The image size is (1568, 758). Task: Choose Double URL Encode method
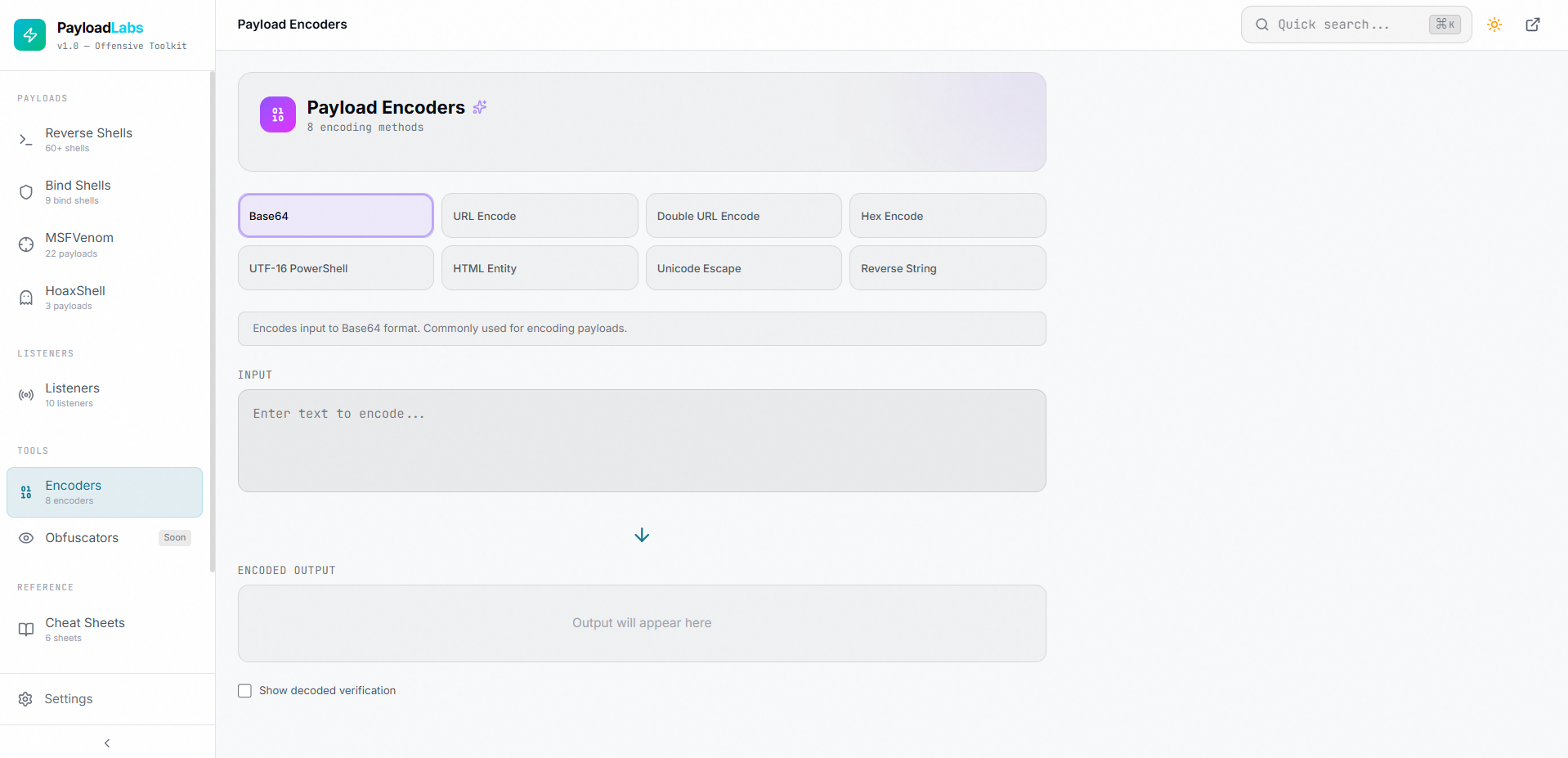(x=744, y=216)
